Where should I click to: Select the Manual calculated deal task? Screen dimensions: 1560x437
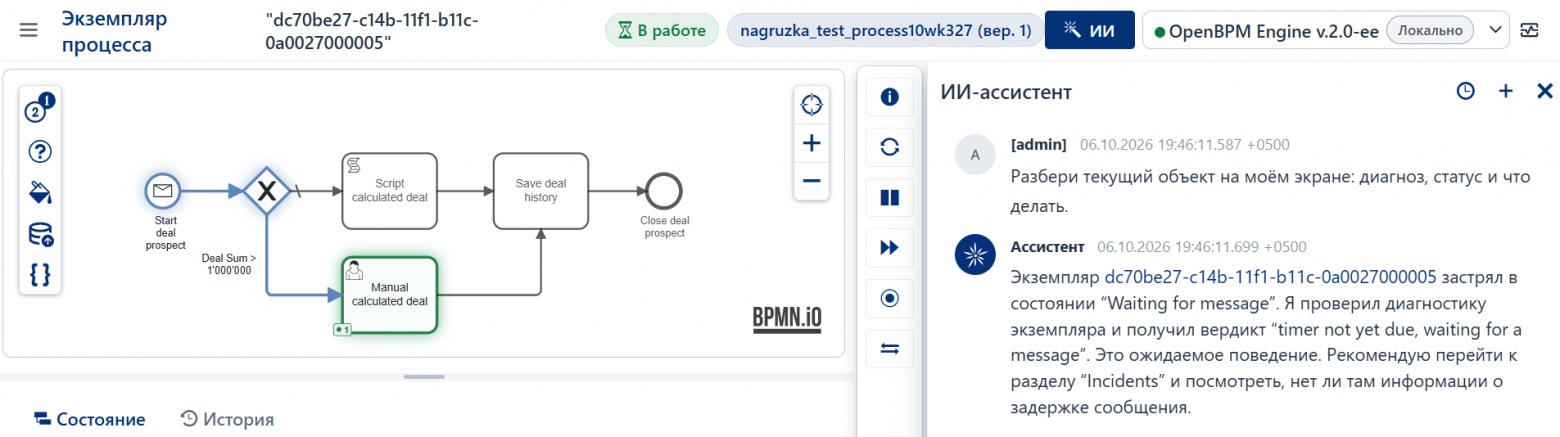[x=389, y=294]
